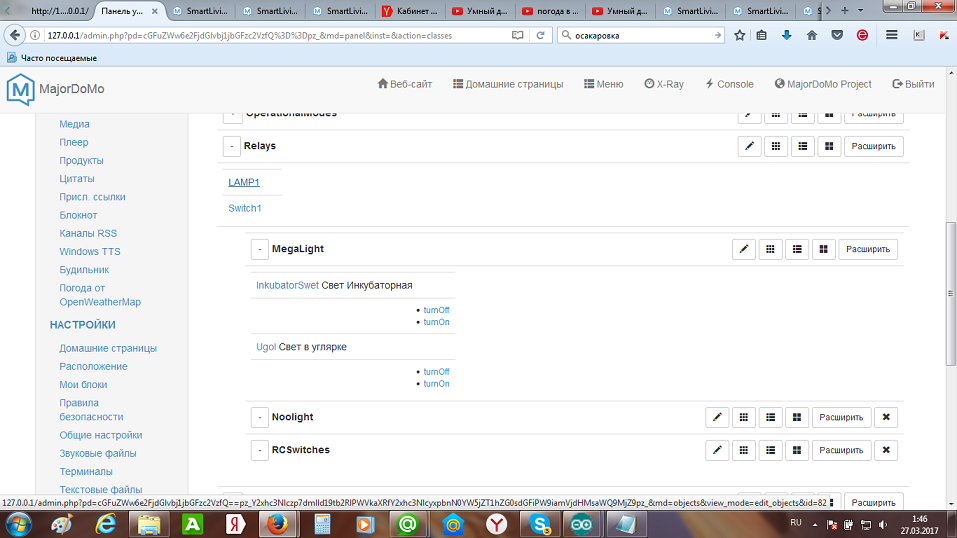Open MegaLight list icon

click(x=797, y=249)
